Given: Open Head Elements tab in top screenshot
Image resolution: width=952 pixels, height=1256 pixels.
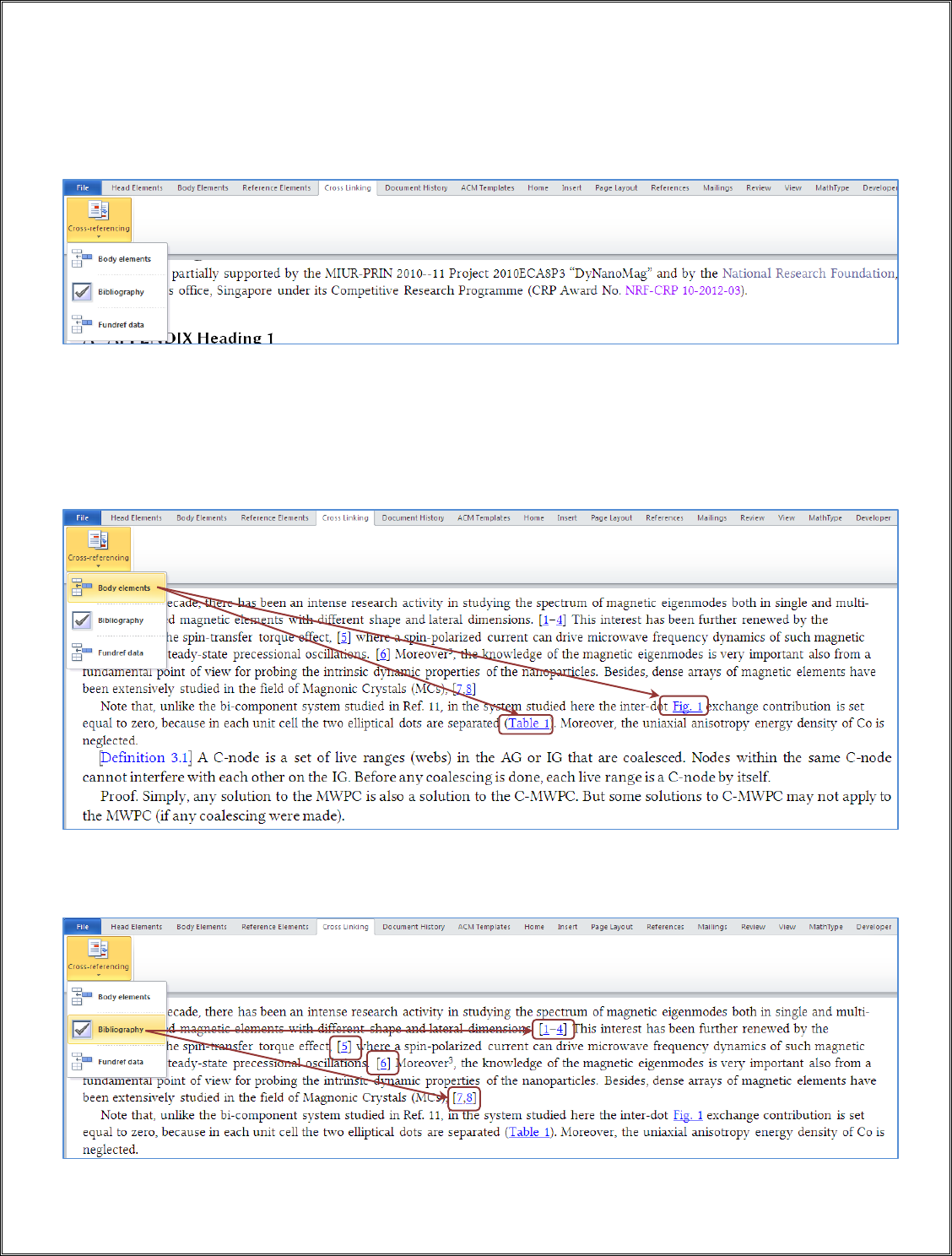Looking at the screenshot, I should (x=137, y=188).
